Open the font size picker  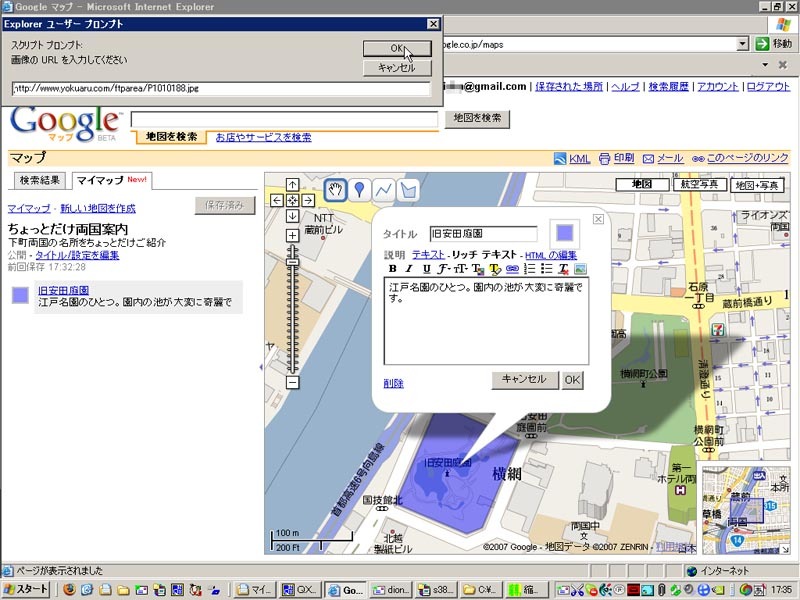[x=461, y=268]
